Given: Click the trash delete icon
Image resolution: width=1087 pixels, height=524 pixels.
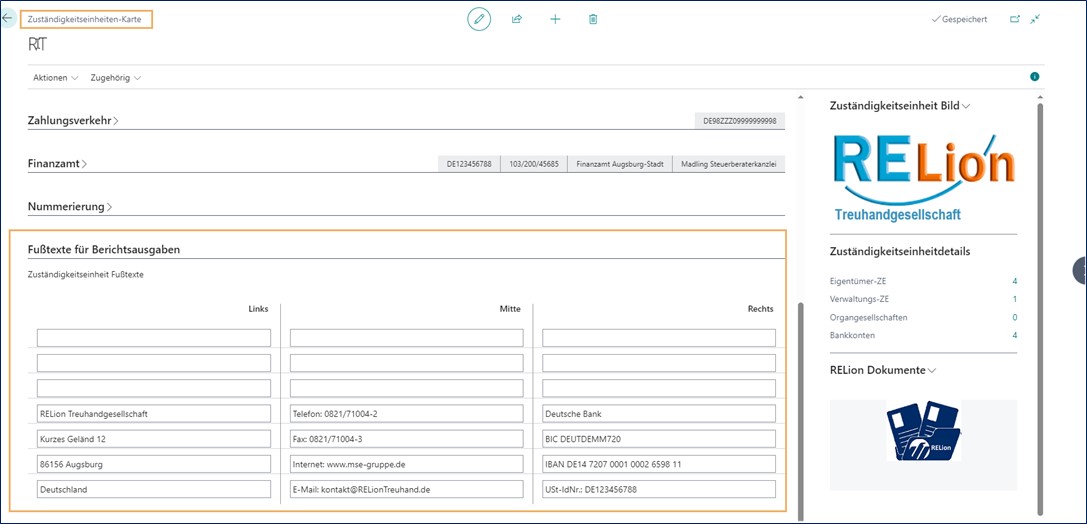Looking at the screenshot, I should 593,19.
